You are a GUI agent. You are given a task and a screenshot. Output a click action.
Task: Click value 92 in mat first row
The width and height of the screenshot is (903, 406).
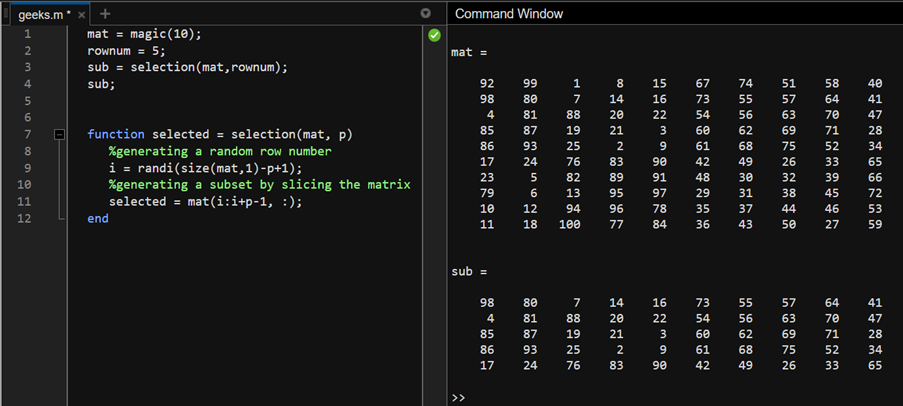tap(487, 84)
